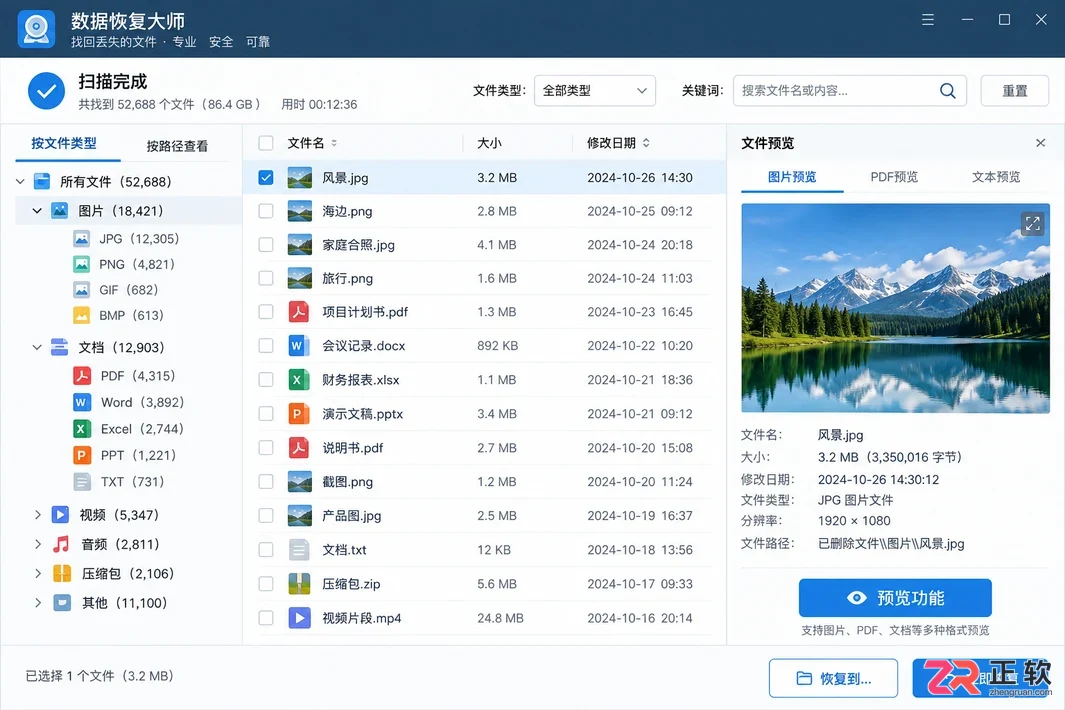Expand the 压缩包 tree node
This screenshot has width=1065, height=710.
click(38, 573)
